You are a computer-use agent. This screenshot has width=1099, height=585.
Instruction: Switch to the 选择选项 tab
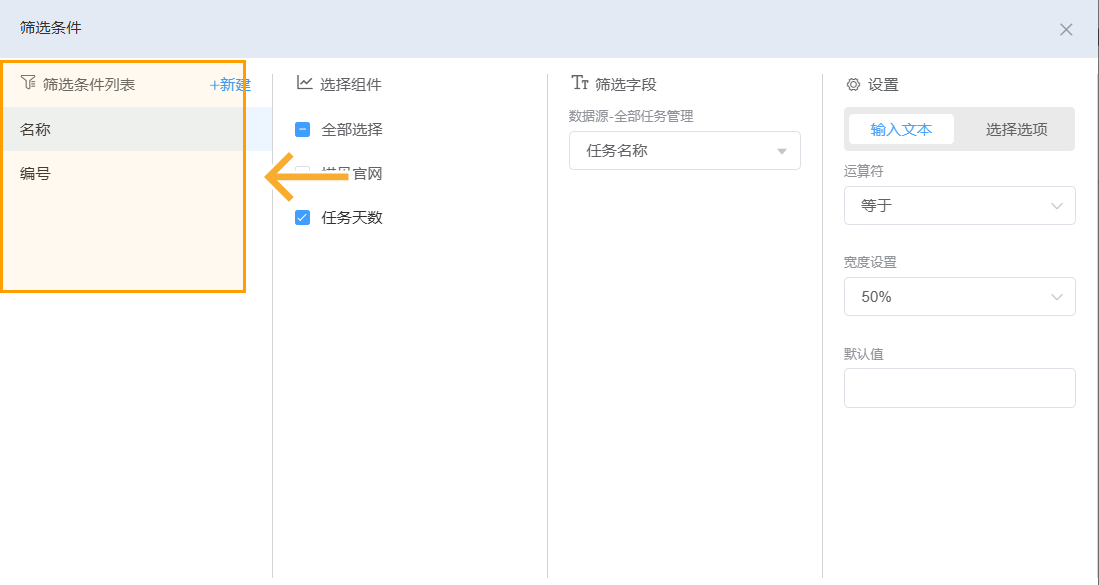(1015, 129)
